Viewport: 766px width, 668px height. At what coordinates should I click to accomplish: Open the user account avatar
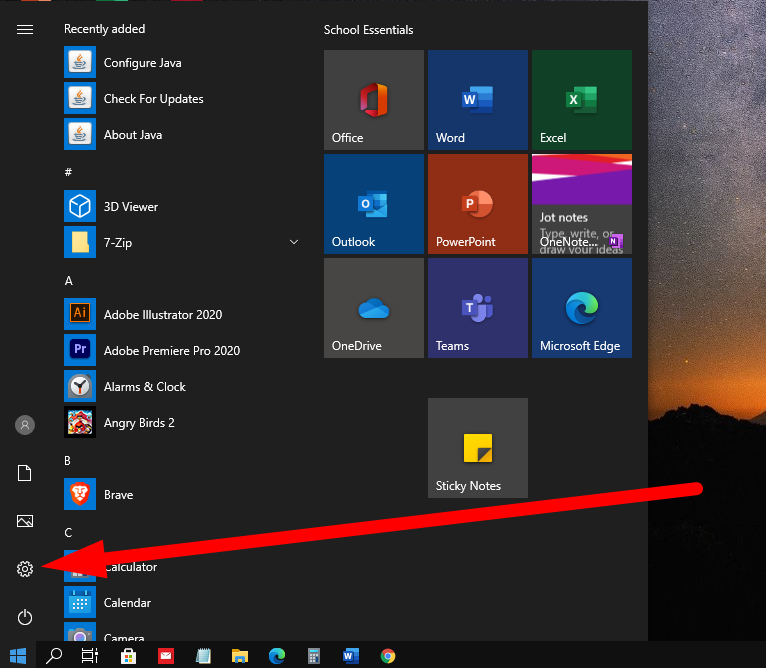(x=25, y=425)
